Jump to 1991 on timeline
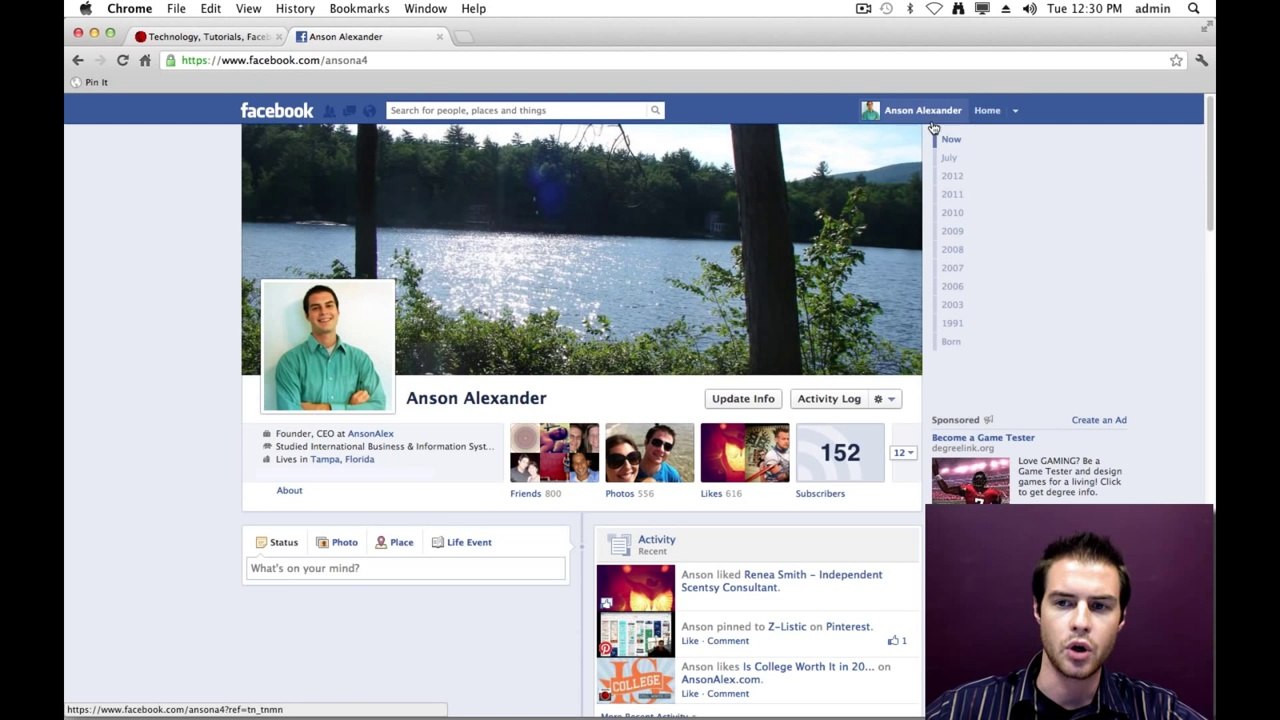This screenshot has width=1280, height=720. 952,323
